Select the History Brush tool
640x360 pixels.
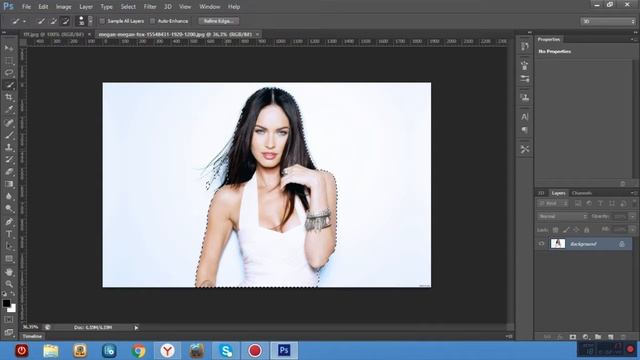coord(9,159)
